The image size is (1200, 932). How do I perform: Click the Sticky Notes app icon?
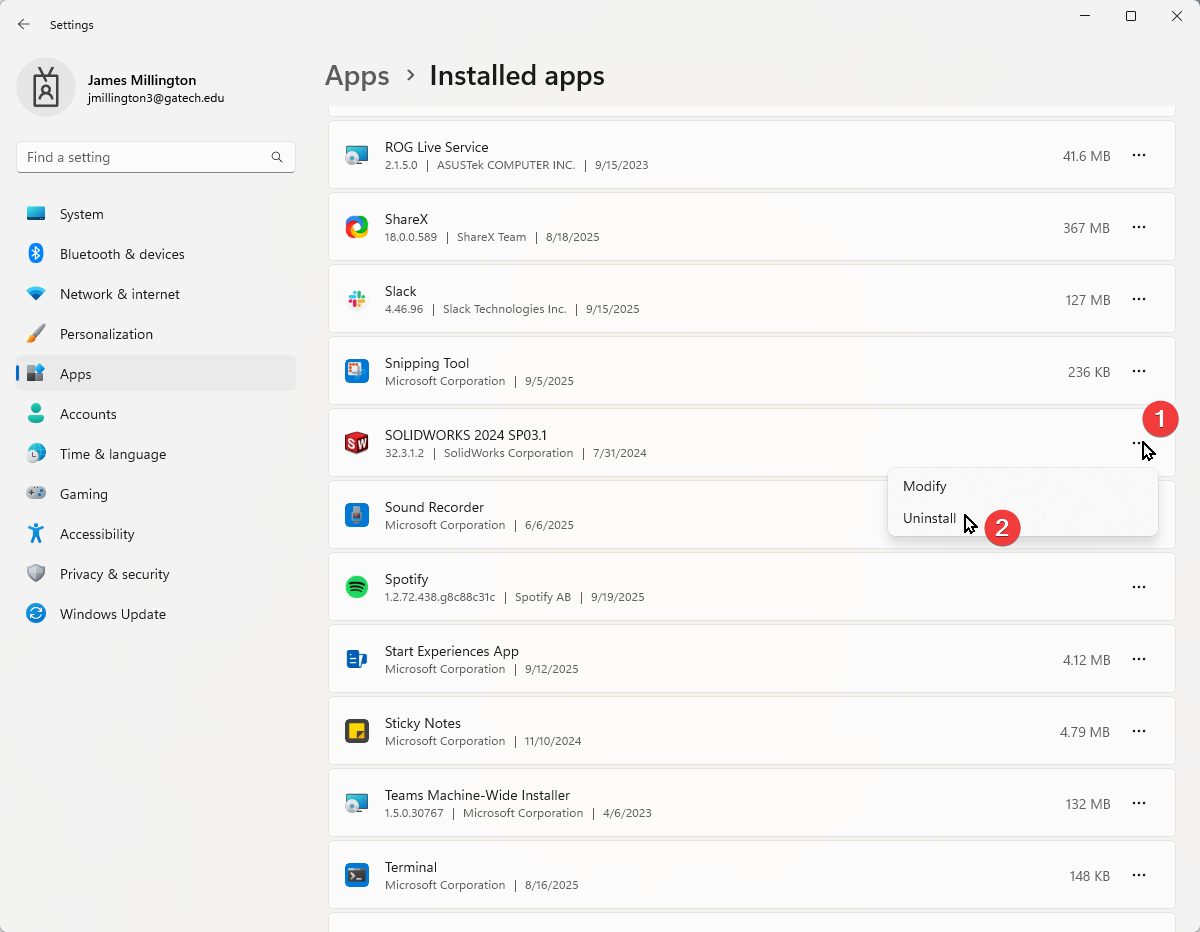357,731
